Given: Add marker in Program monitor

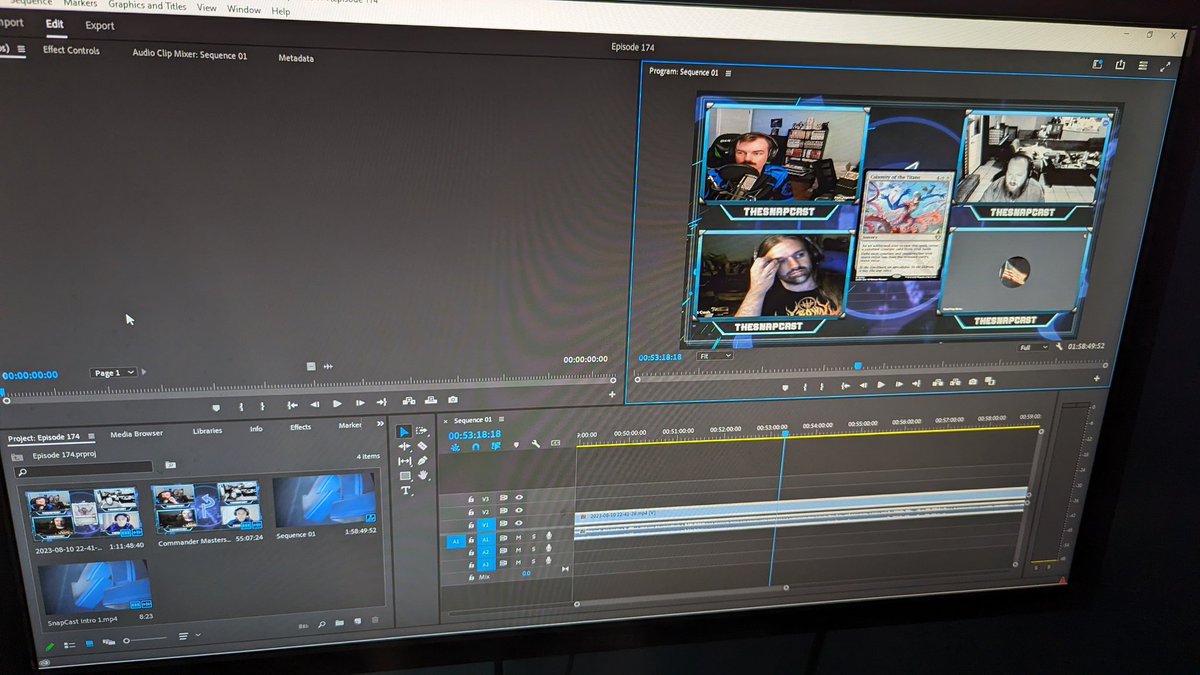Looking at the screenshot, I should click(x=785, y=387).
